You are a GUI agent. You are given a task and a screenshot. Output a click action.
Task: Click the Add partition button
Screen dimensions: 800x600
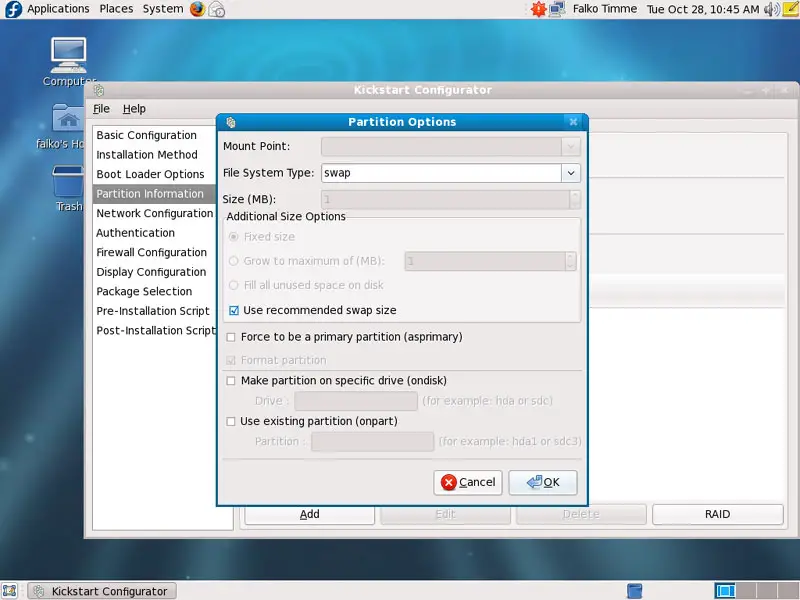[x=310, y=514]
